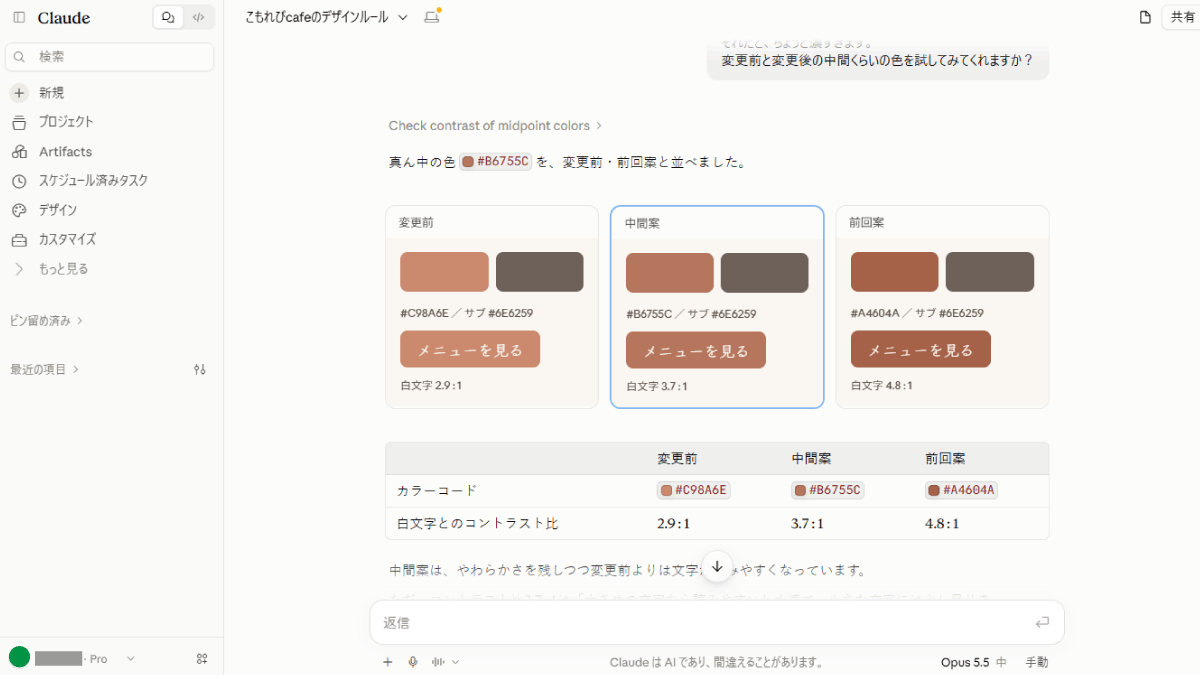This screenshot has width=1200, height=675.
Task: Click the 2.9:1 contrast value in table
Action: (674, 523)
